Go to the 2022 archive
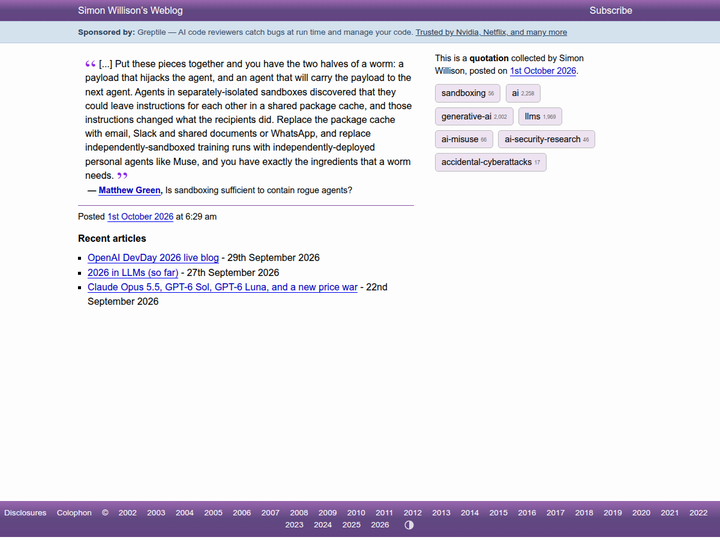The image size is (720, 540). 698,513
